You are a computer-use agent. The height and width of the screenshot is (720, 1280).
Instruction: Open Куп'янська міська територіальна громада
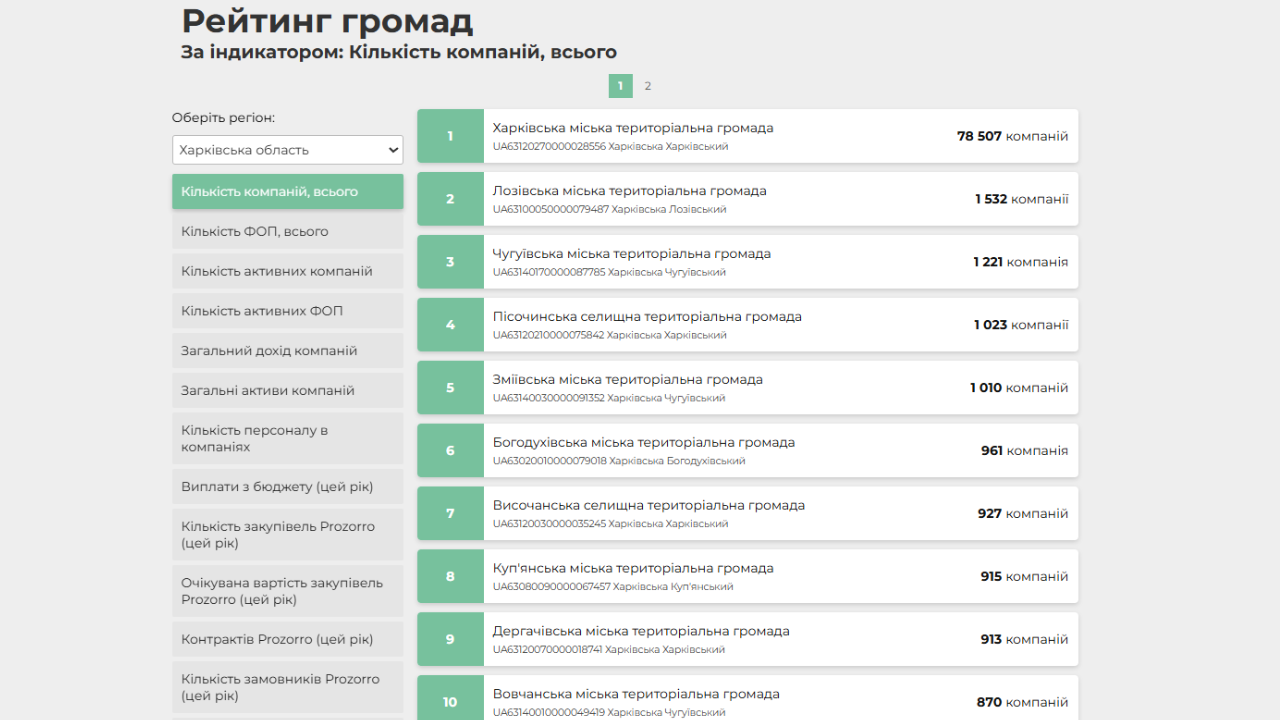click(x=632, y=569)
